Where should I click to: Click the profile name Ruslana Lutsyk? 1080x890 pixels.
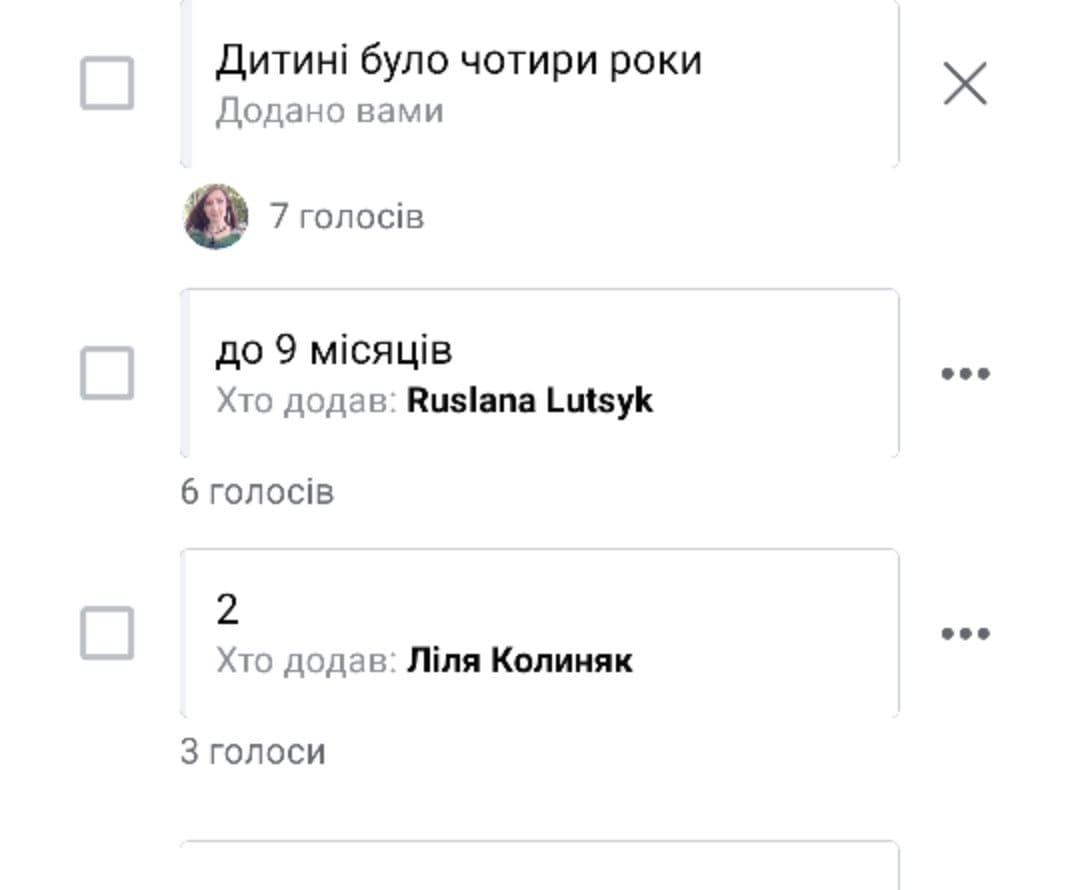528,399
